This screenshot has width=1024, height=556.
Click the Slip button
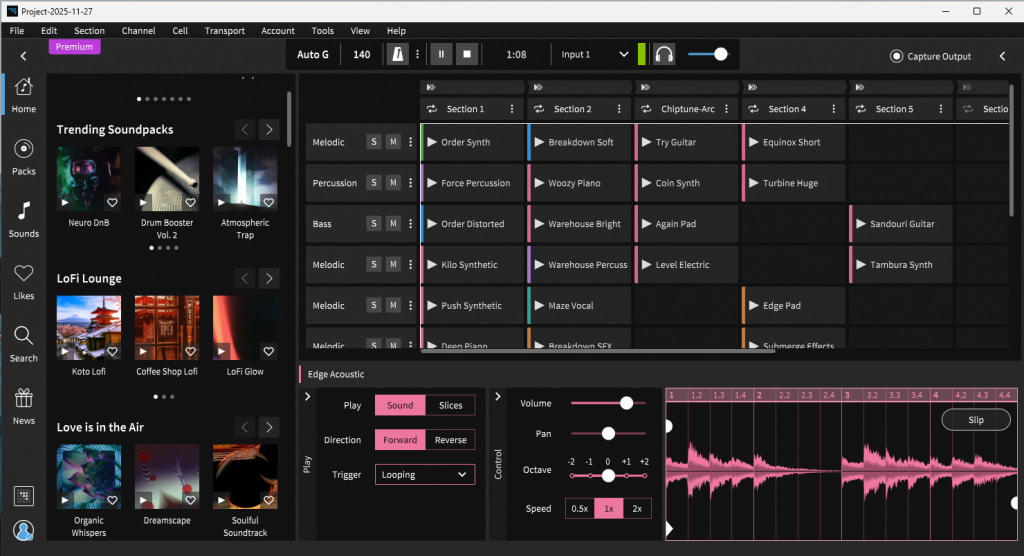pyautogui.click(x=975, y=420)
